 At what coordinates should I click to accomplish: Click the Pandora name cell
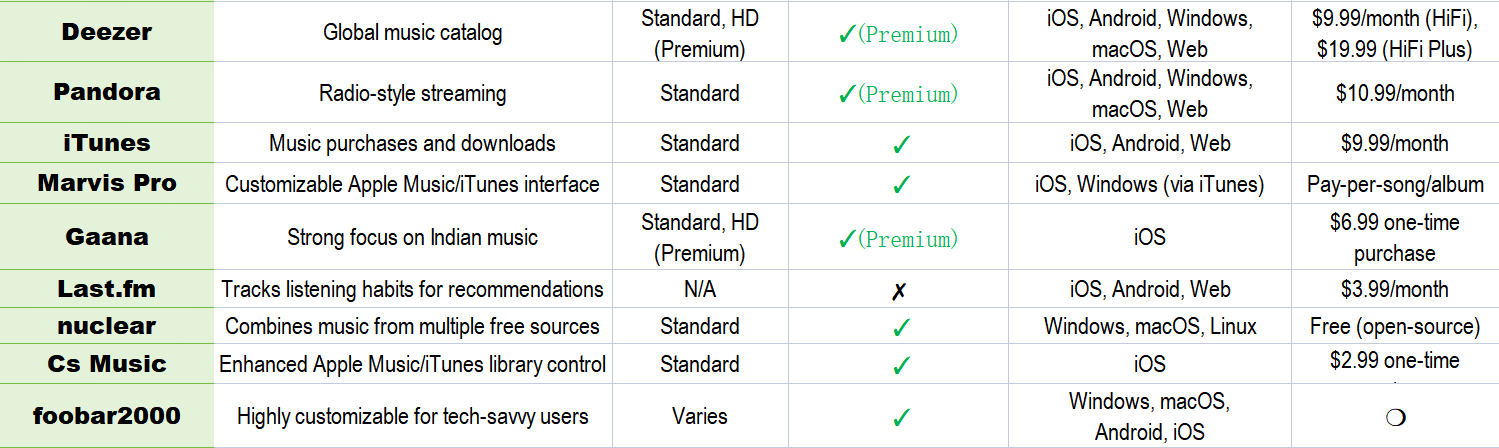pyautogui.click(x=106, y=93)
